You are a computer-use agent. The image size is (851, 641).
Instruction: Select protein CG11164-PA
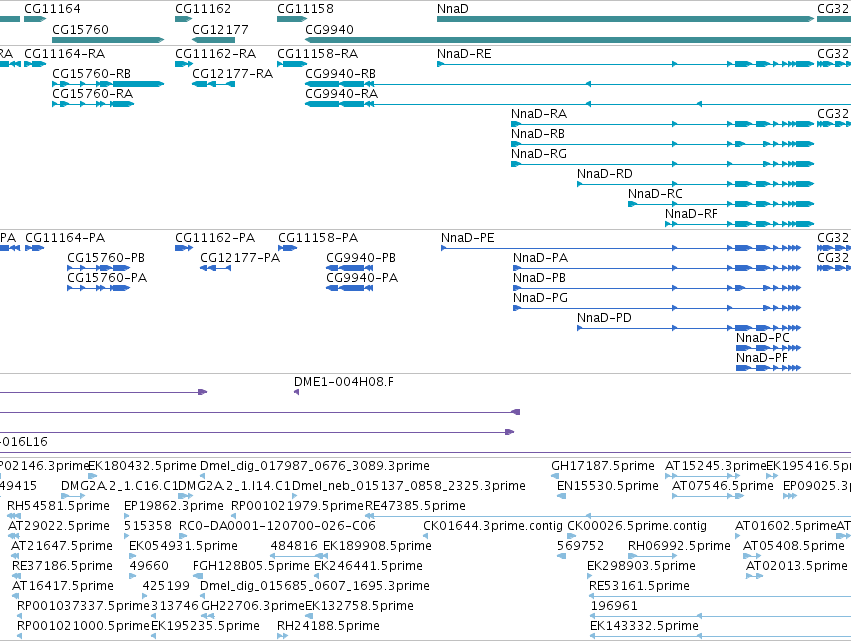(65, 238)
